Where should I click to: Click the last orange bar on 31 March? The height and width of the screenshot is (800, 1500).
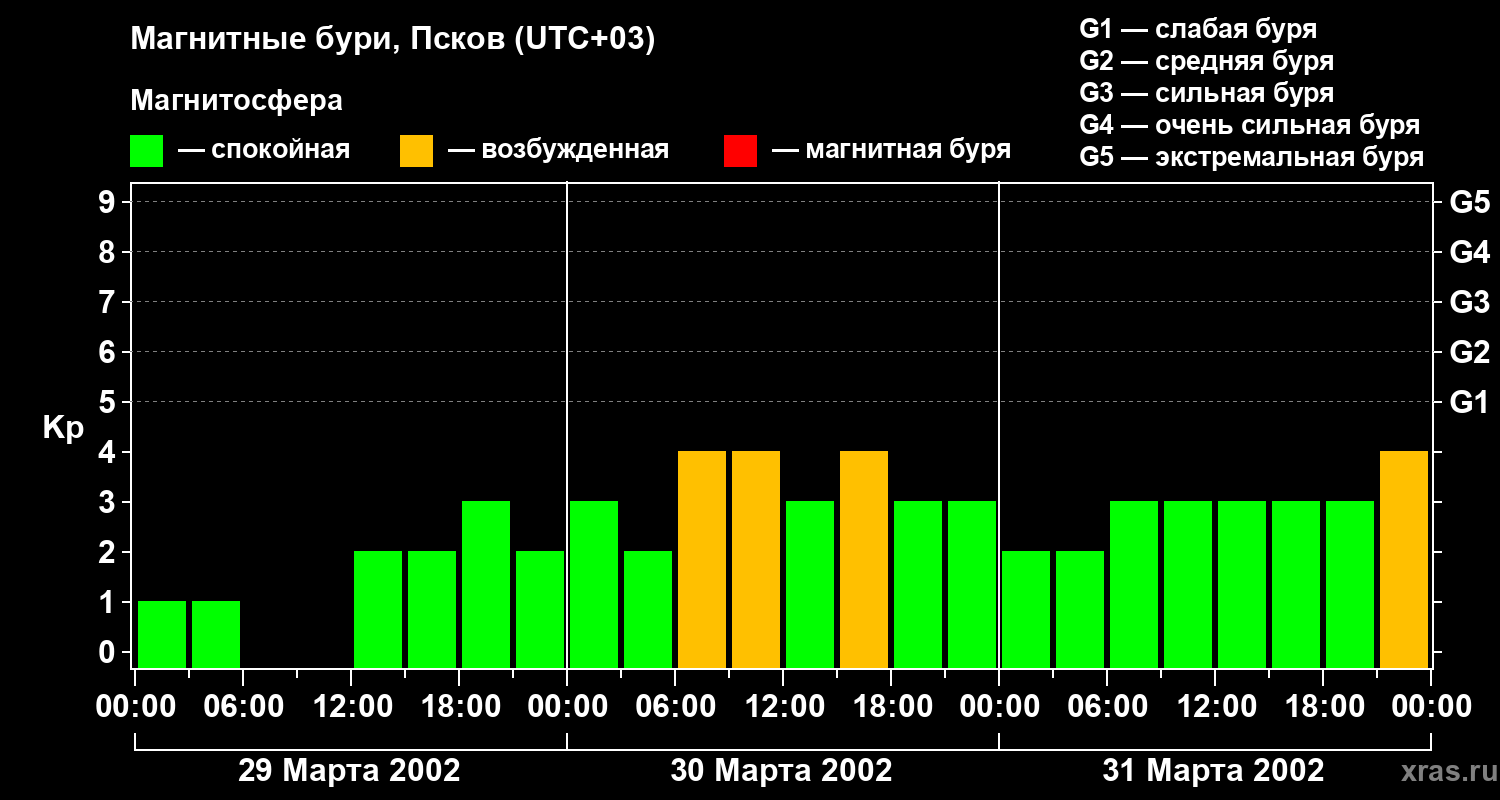coord(1404,559)
